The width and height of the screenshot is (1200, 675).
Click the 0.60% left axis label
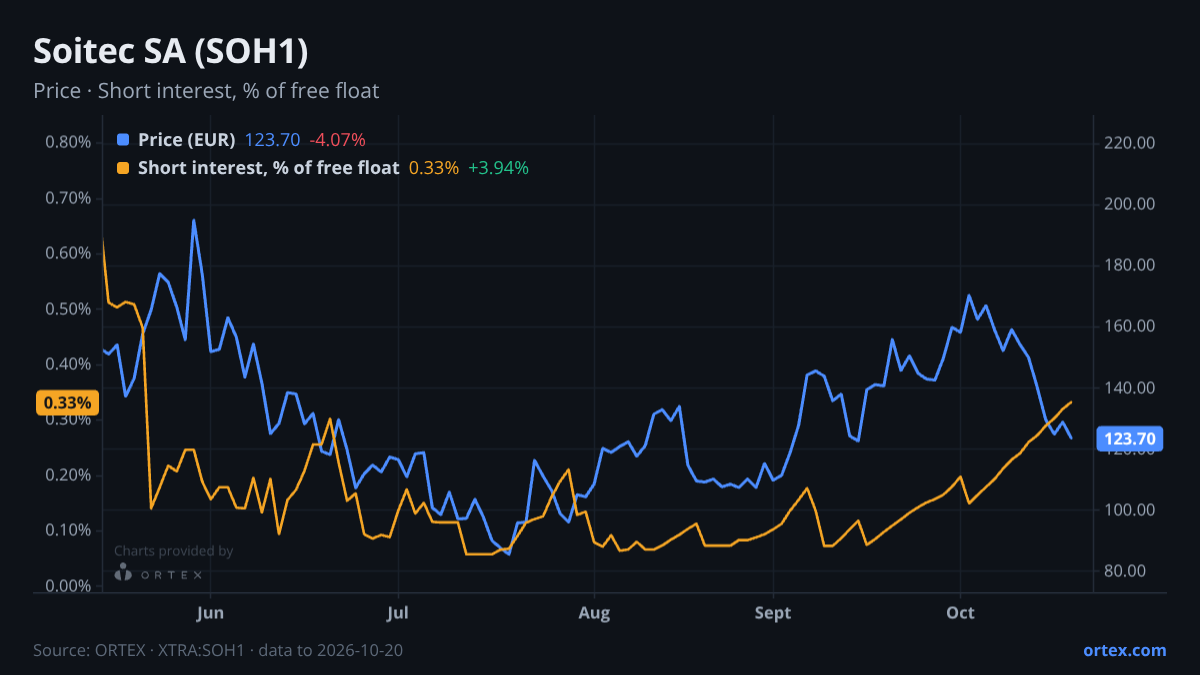click(68, 253)
